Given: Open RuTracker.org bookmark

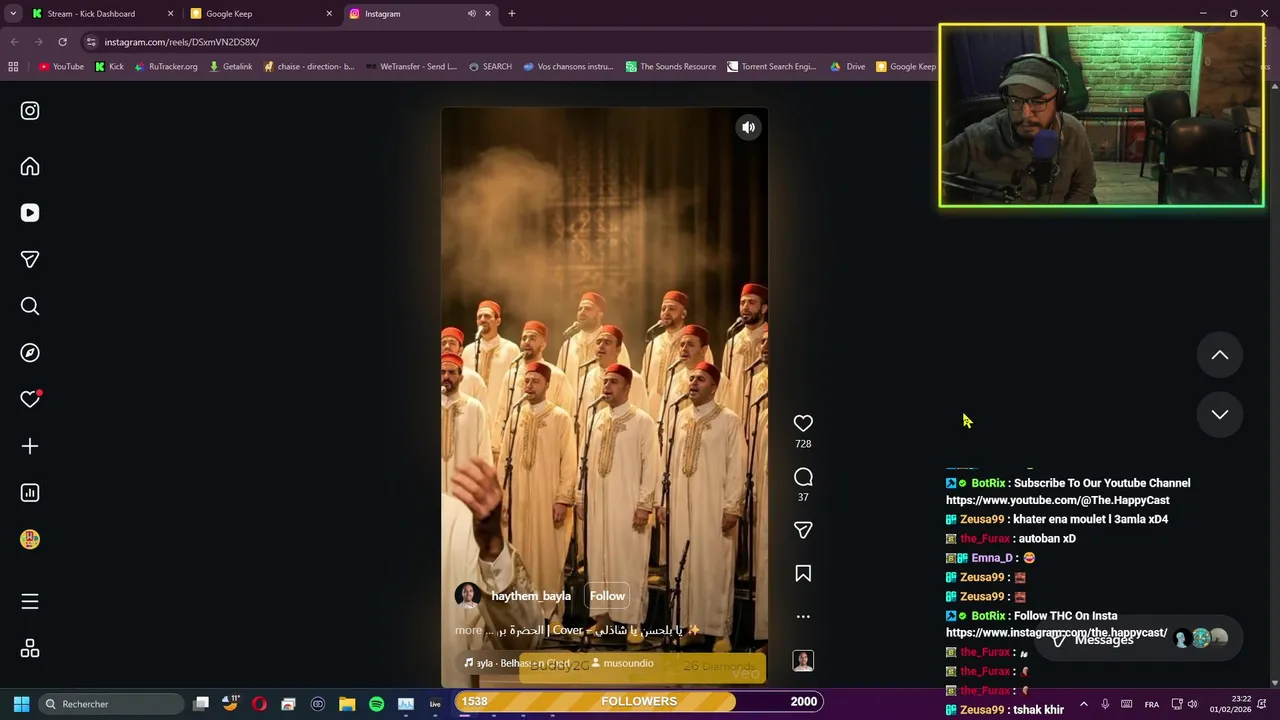Looking at the screenshot, I should click(165, 67).
